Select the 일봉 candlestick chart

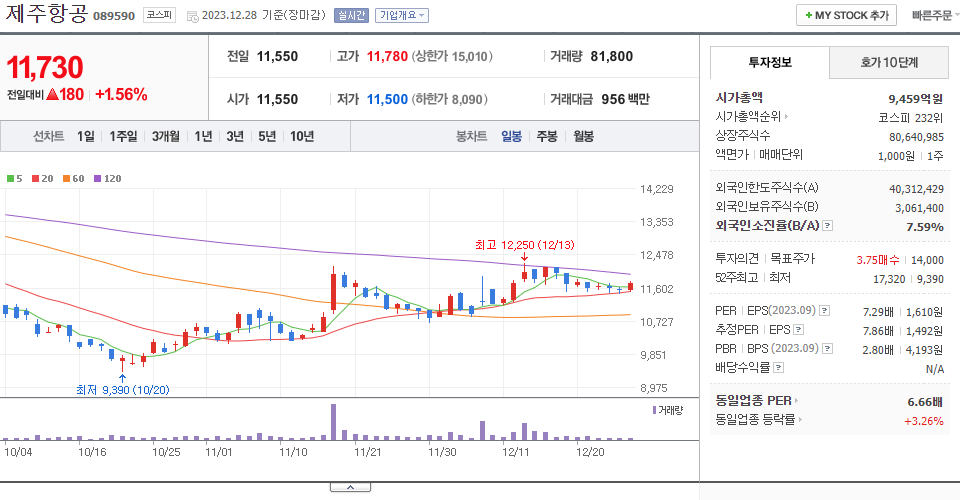(x=511, y=136)
